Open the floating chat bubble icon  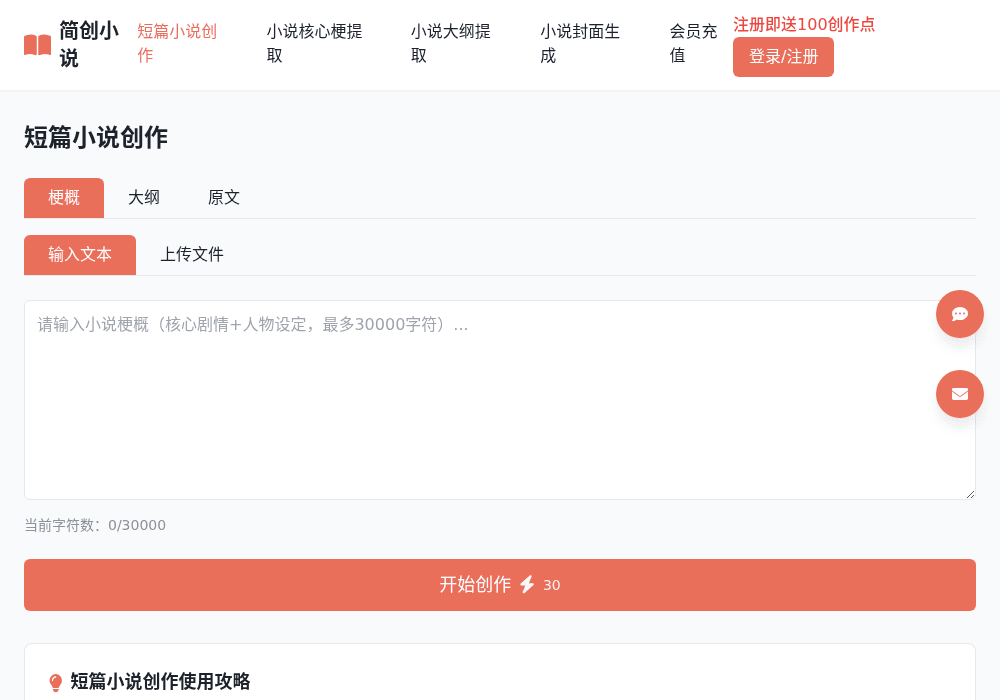click(x=959, y=314)
